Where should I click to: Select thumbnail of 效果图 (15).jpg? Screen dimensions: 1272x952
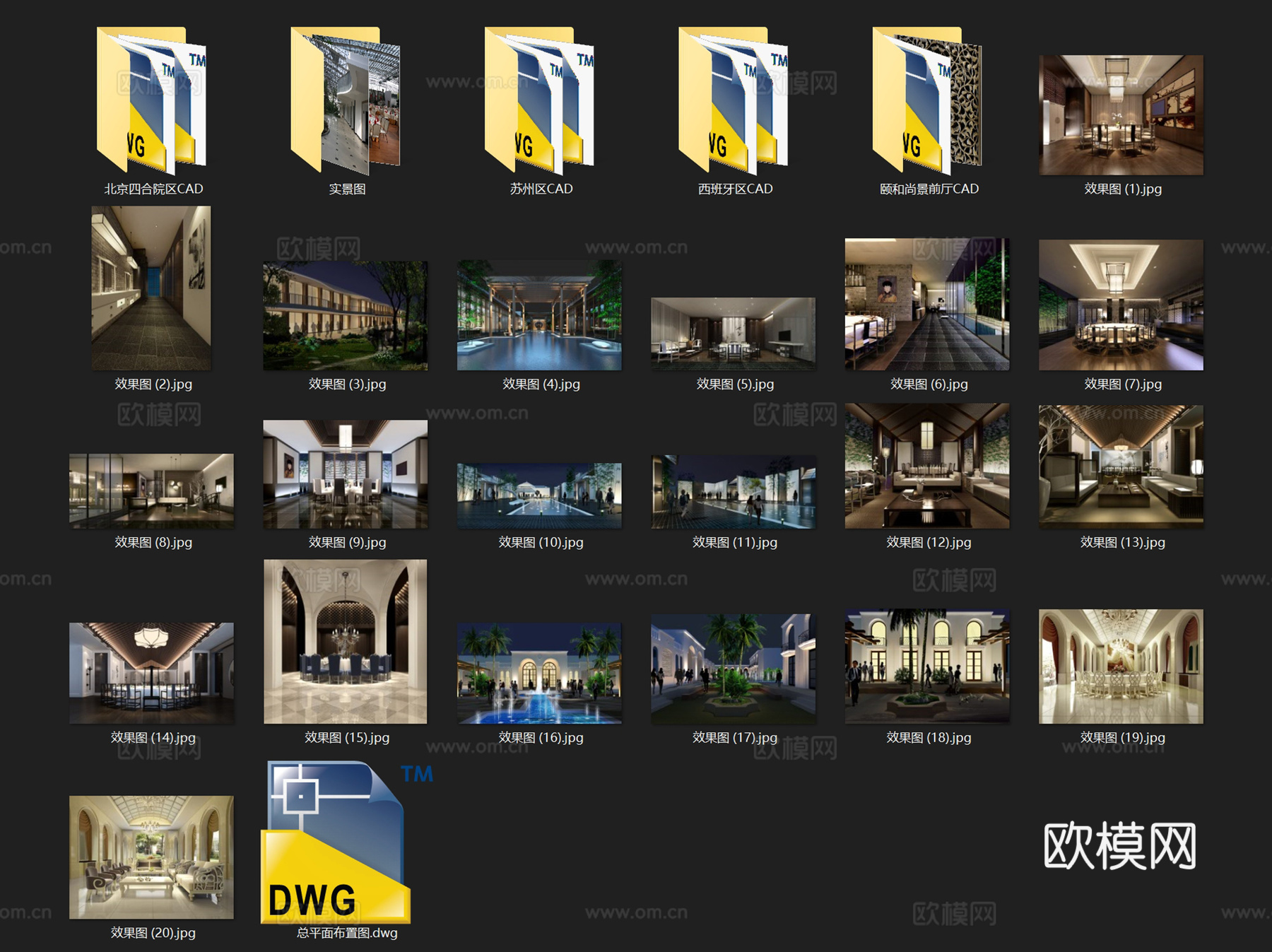coord(346,642)
